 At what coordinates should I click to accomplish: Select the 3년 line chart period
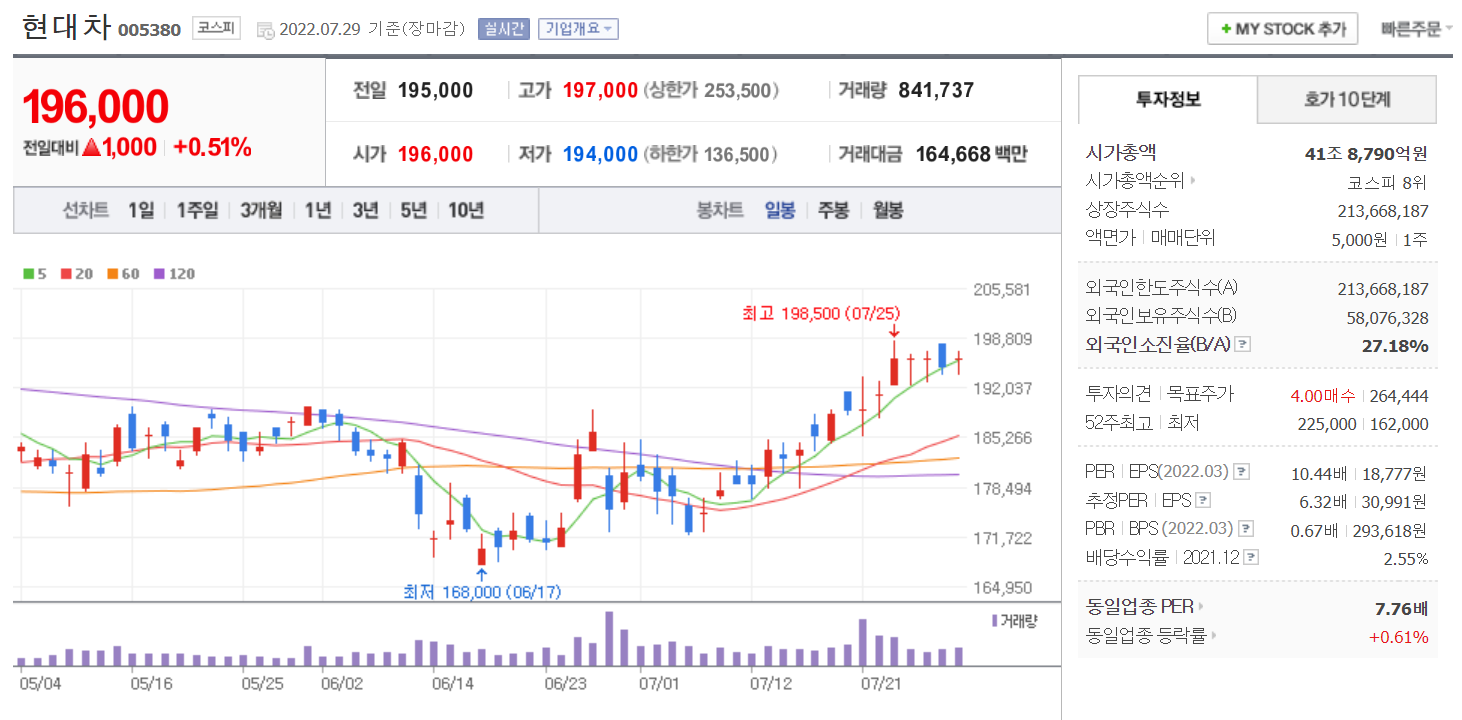(365, 210)
